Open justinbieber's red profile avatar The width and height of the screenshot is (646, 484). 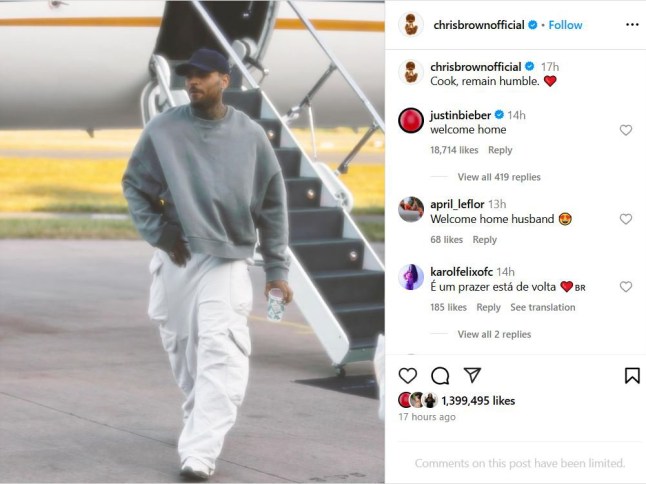coord(411,120)
